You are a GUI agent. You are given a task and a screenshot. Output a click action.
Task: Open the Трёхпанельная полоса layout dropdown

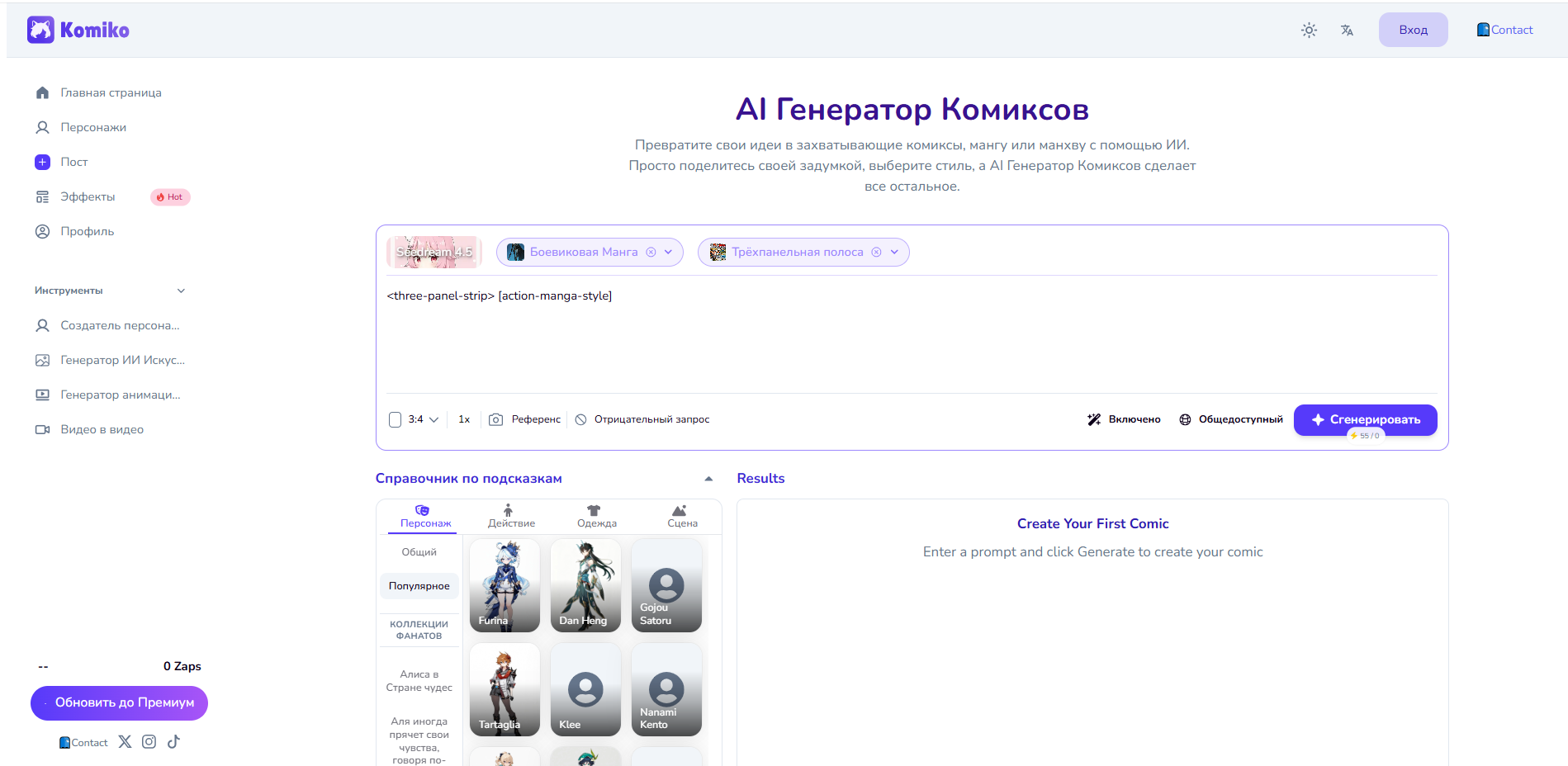[x=894, y=253]
